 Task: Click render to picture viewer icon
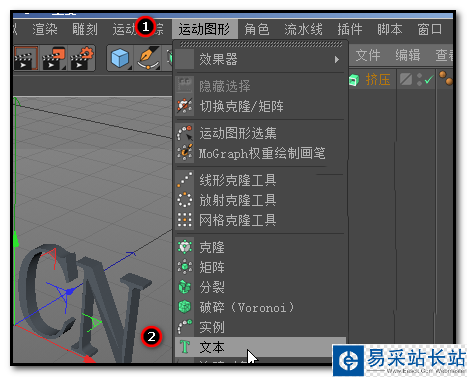tap(53, 58)
